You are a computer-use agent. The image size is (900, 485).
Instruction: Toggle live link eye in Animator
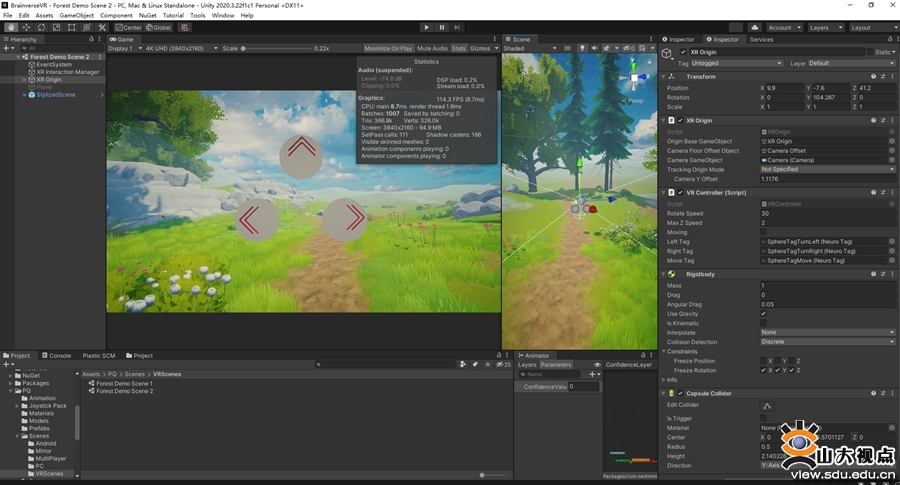(x=597, y=365)
